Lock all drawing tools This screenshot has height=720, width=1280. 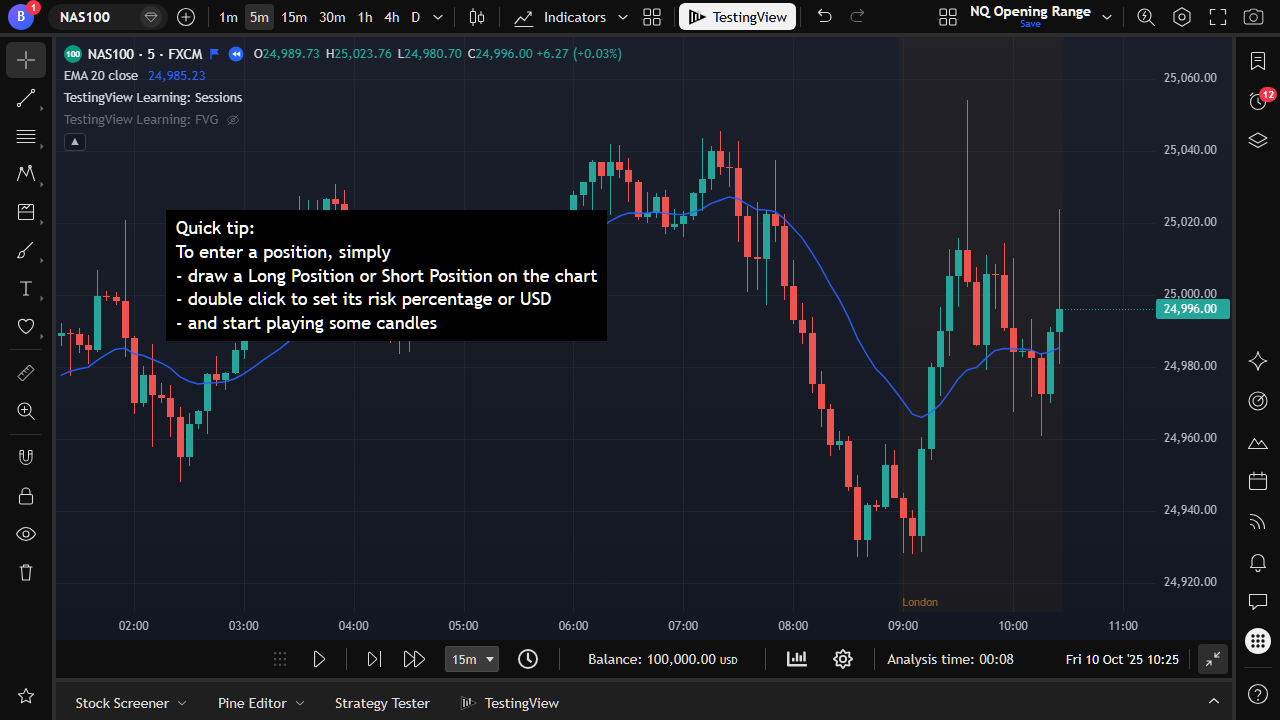point(26,495)
